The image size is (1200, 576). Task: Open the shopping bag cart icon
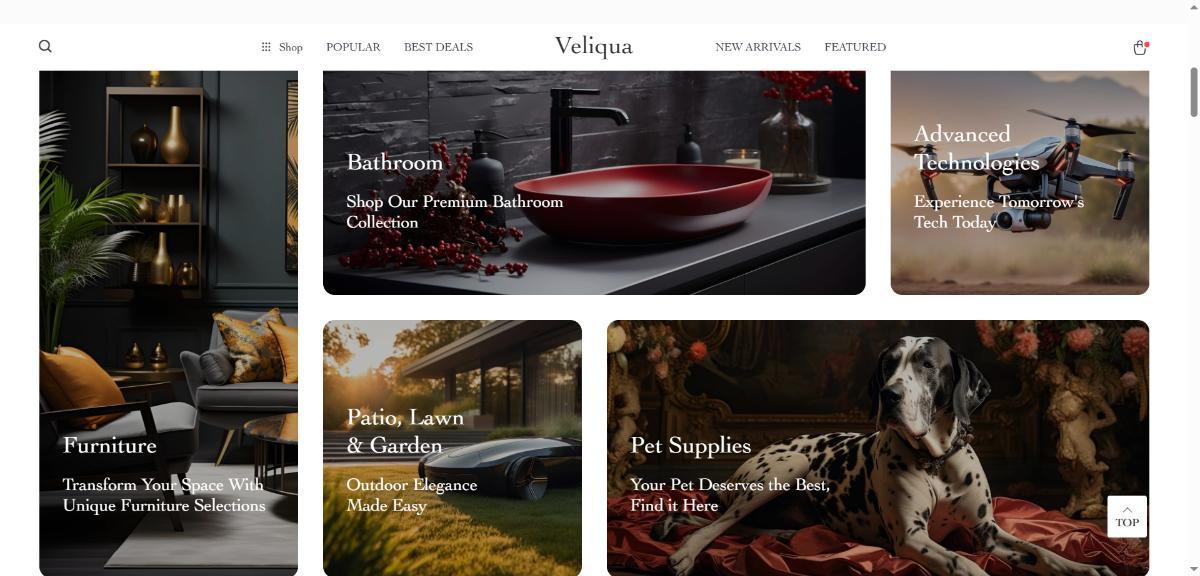(x=1139, y=47)
